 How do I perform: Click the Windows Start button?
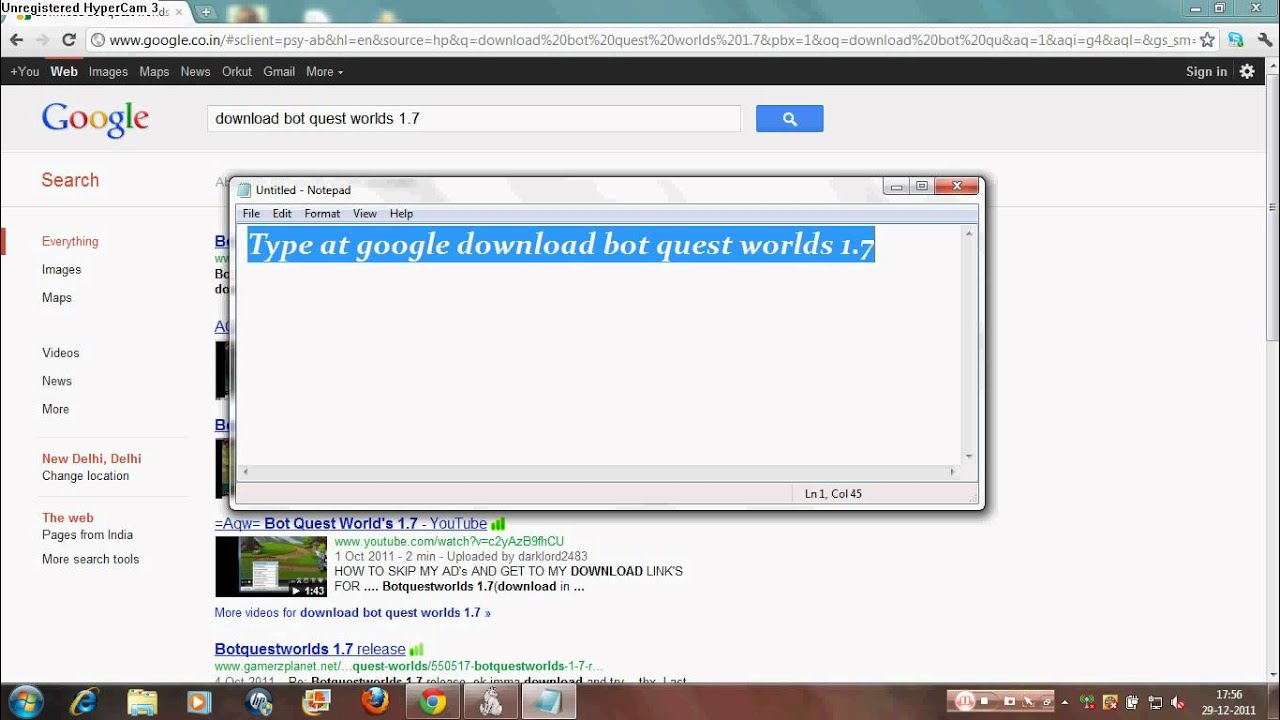(x=25, y=701)
